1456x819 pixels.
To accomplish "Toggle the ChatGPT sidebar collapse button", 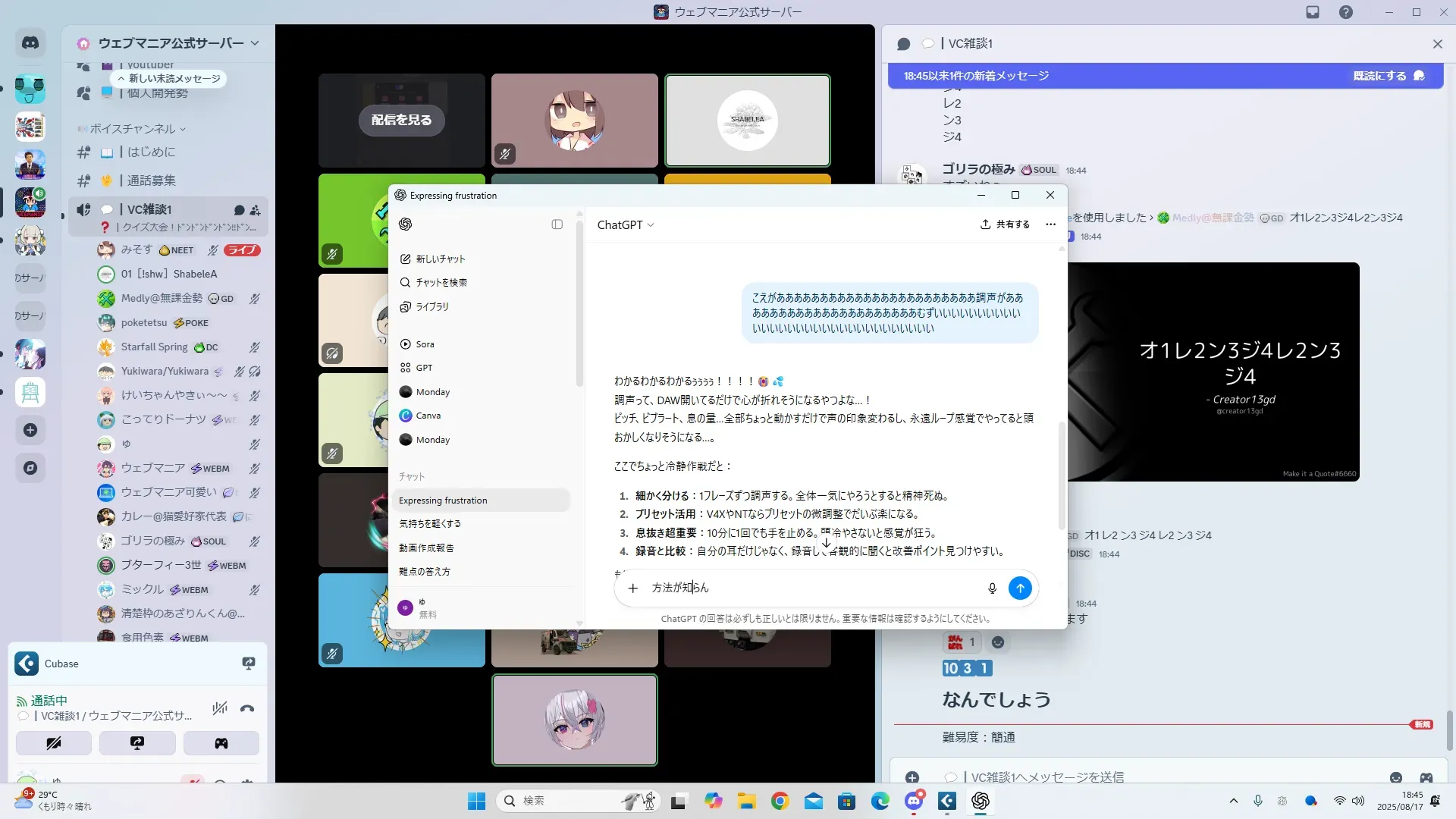I will 557,224.
